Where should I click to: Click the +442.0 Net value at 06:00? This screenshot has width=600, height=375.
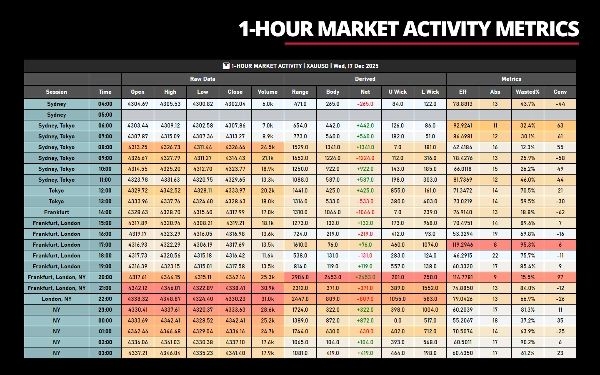pyautogui.click(x=365, y=126)
